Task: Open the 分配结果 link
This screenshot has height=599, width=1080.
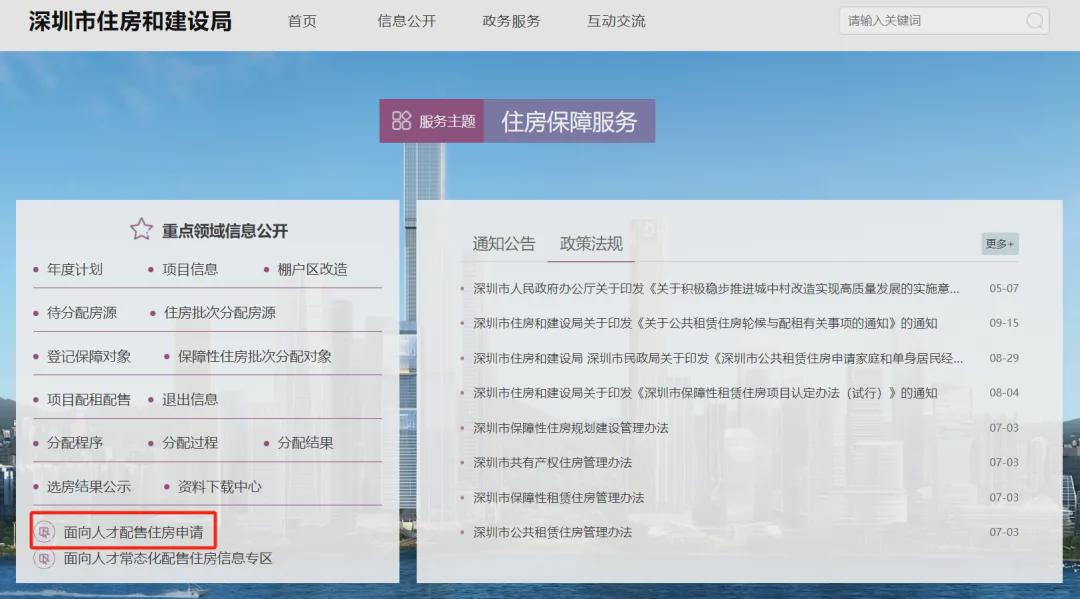Action: [x=305, y=443]
